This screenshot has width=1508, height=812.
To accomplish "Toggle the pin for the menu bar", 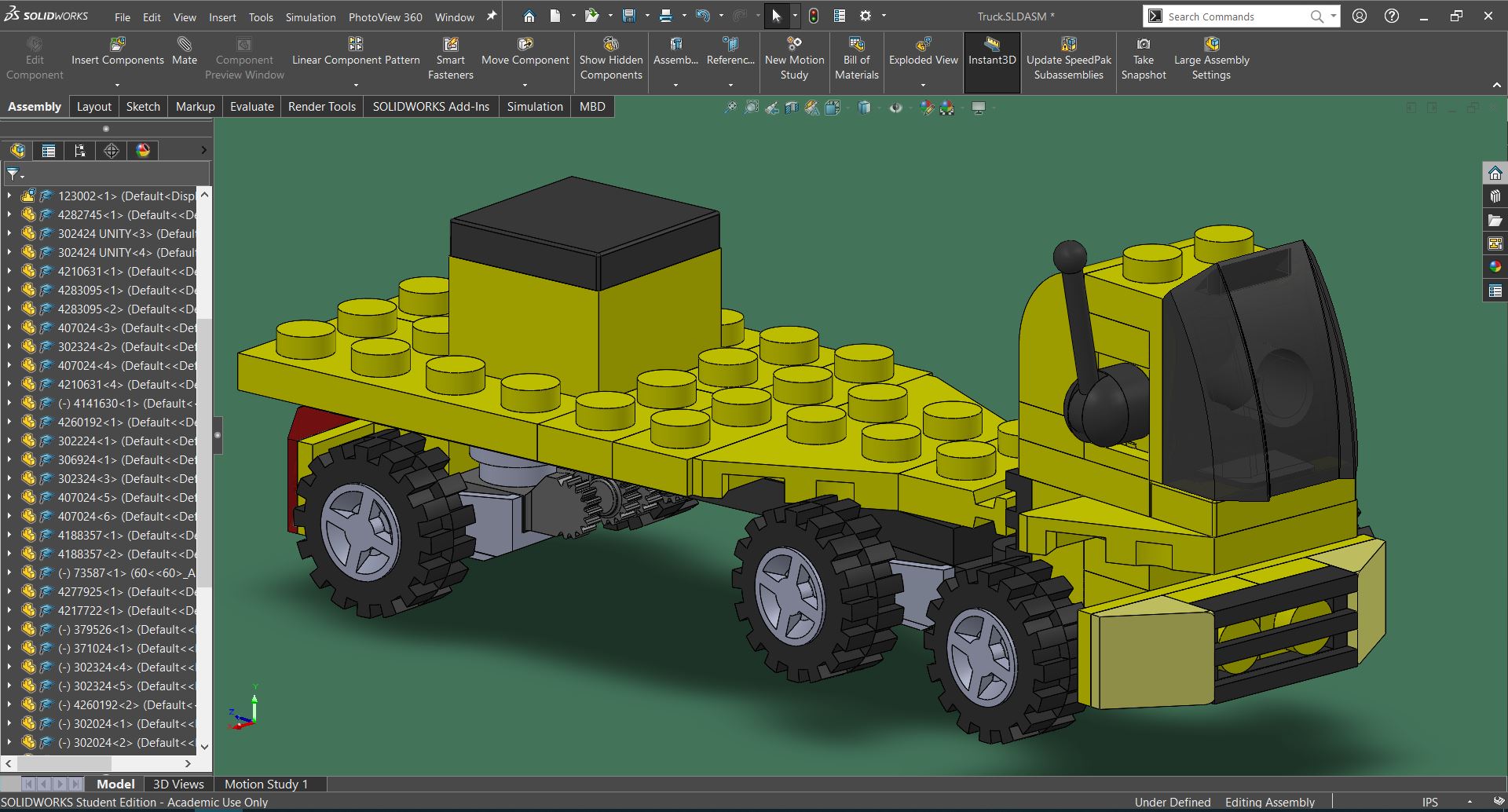I will point(492,16).
